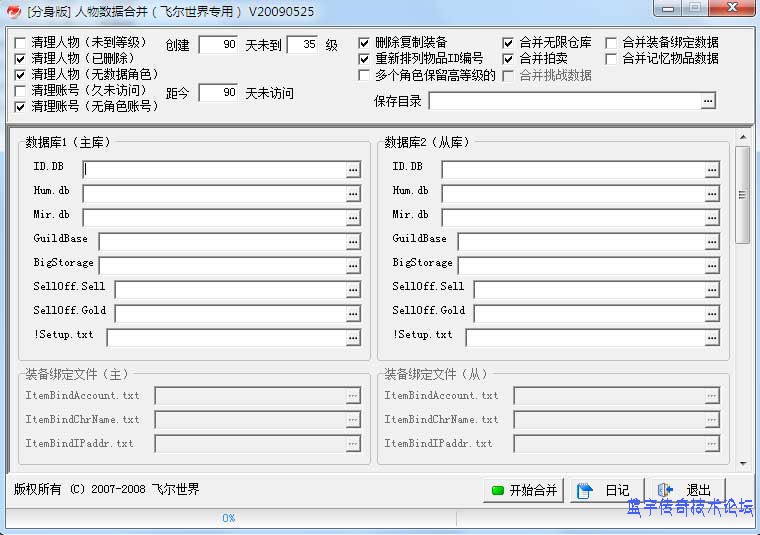
Task: Click in the main ID.DB path field
Action: tap(214, 170)
